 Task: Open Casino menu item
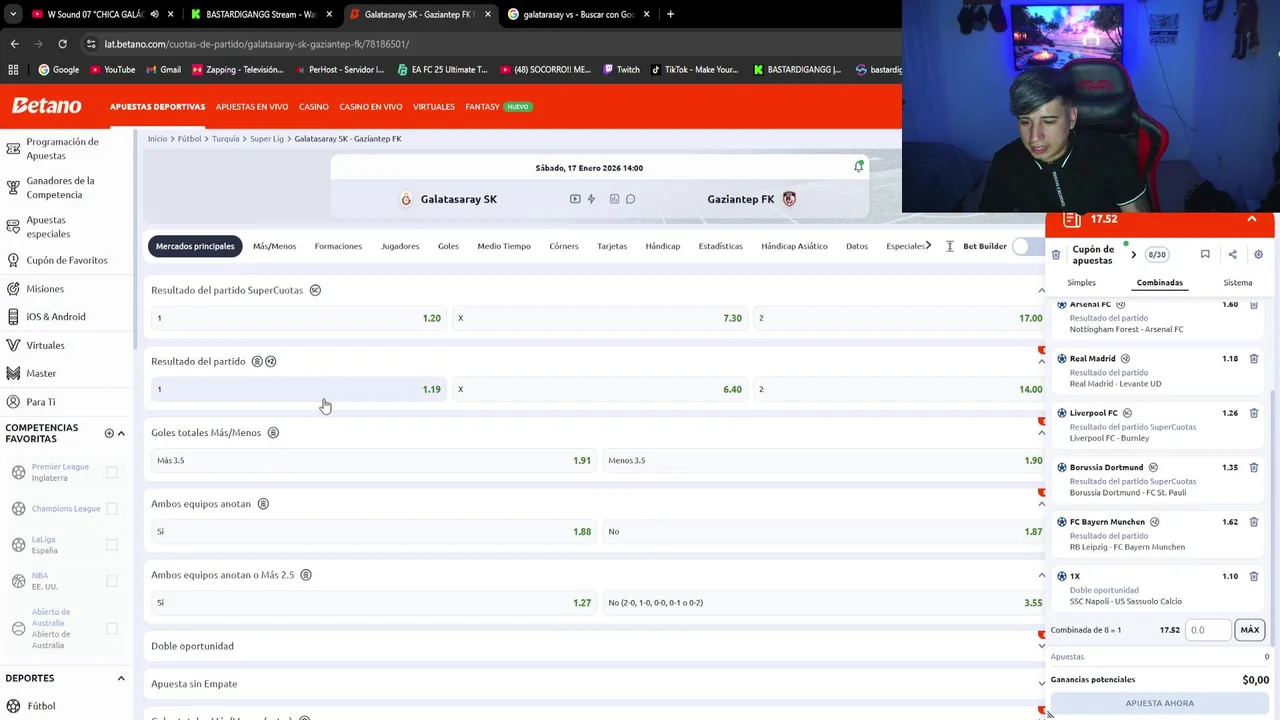[314, 107]
